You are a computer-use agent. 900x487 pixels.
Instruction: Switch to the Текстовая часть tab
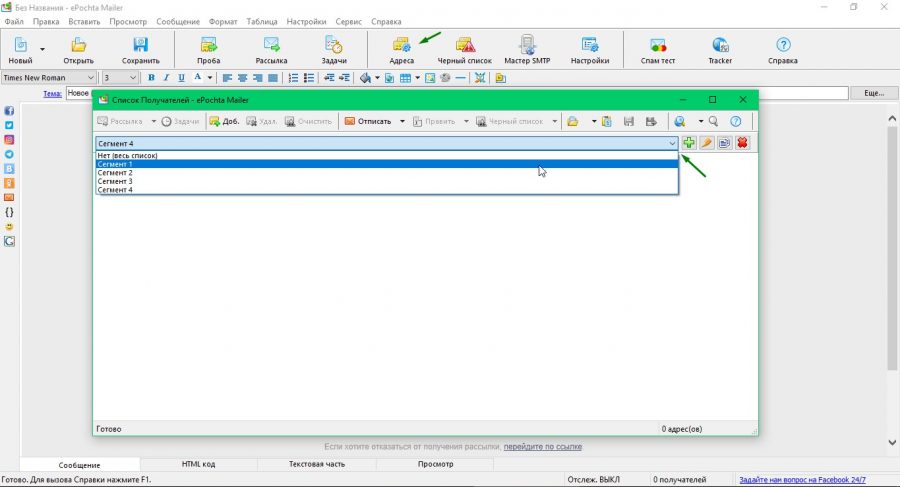pos(317,464)
